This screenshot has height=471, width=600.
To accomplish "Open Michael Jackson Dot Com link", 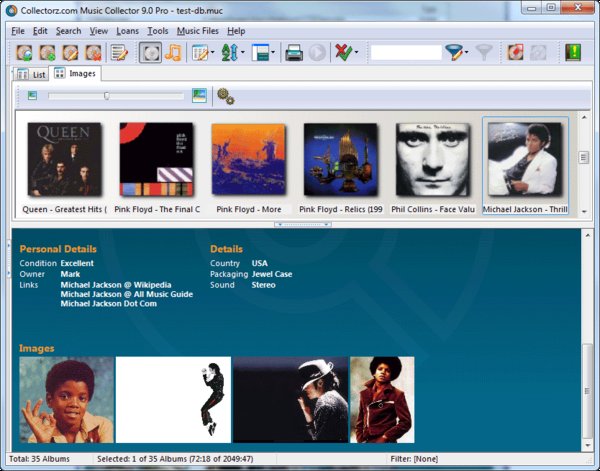I will coord(109,304).
